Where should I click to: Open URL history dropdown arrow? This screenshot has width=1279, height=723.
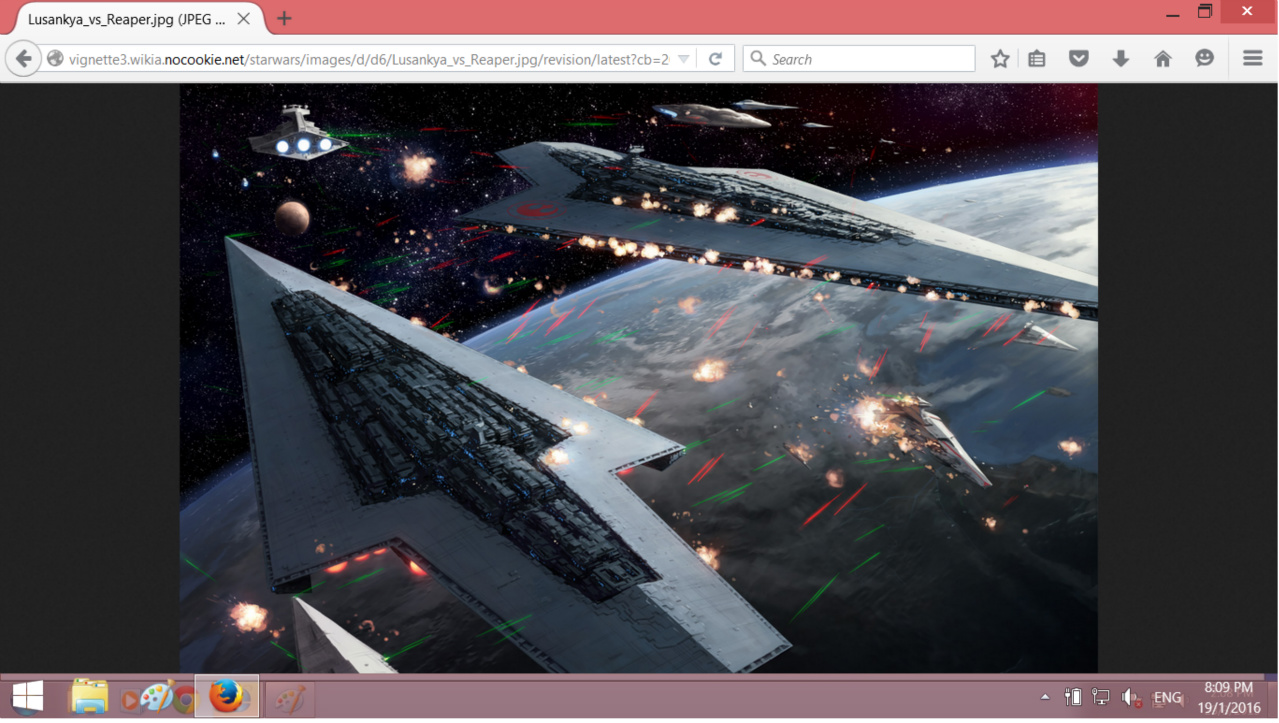684,59
